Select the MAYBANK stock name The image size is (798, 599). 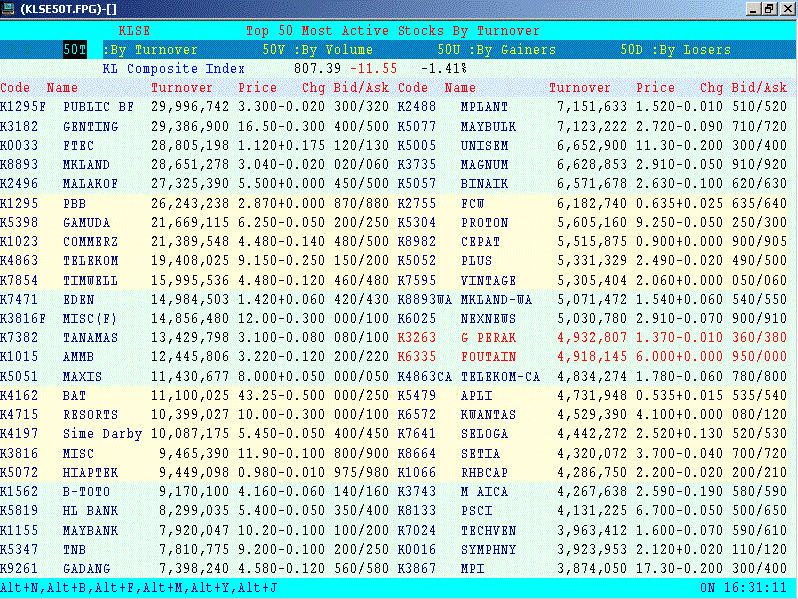click(90, 531)
